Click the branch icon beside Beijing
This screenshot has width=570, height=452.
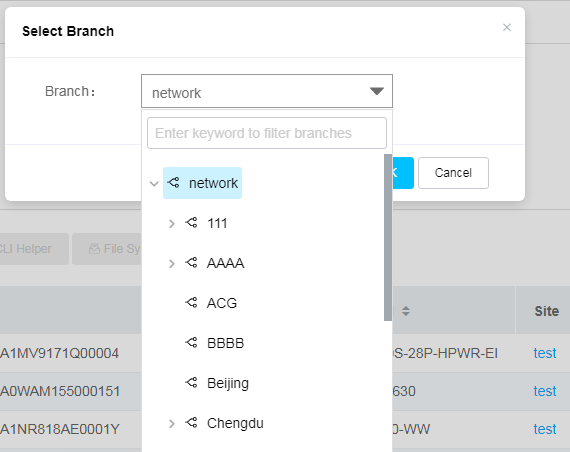[x=191, y=383]
